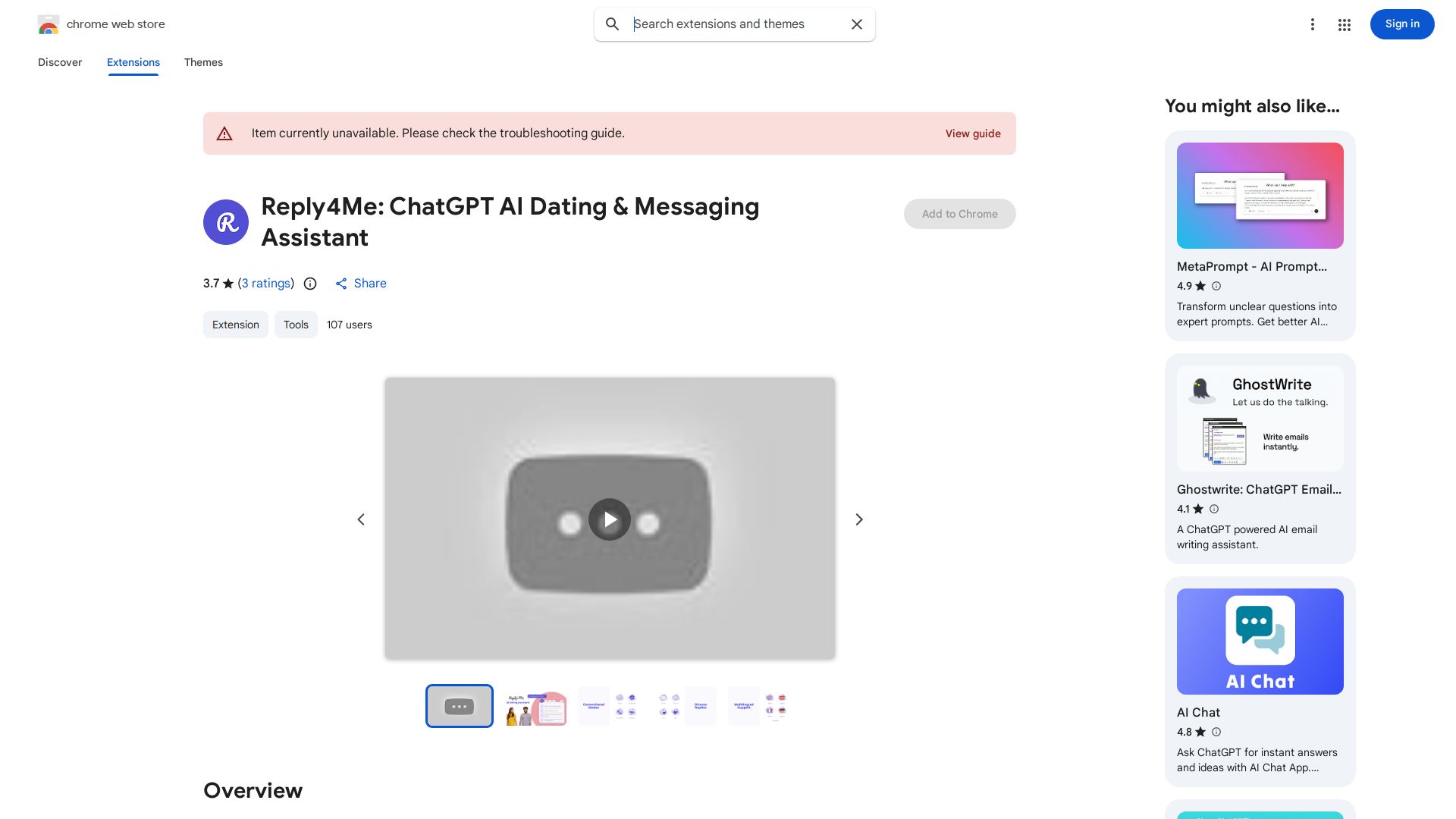1456x819 pixels.
Task: Click info icon beside MetaPrompt 4.9 rating
Action: (1216, 286)
